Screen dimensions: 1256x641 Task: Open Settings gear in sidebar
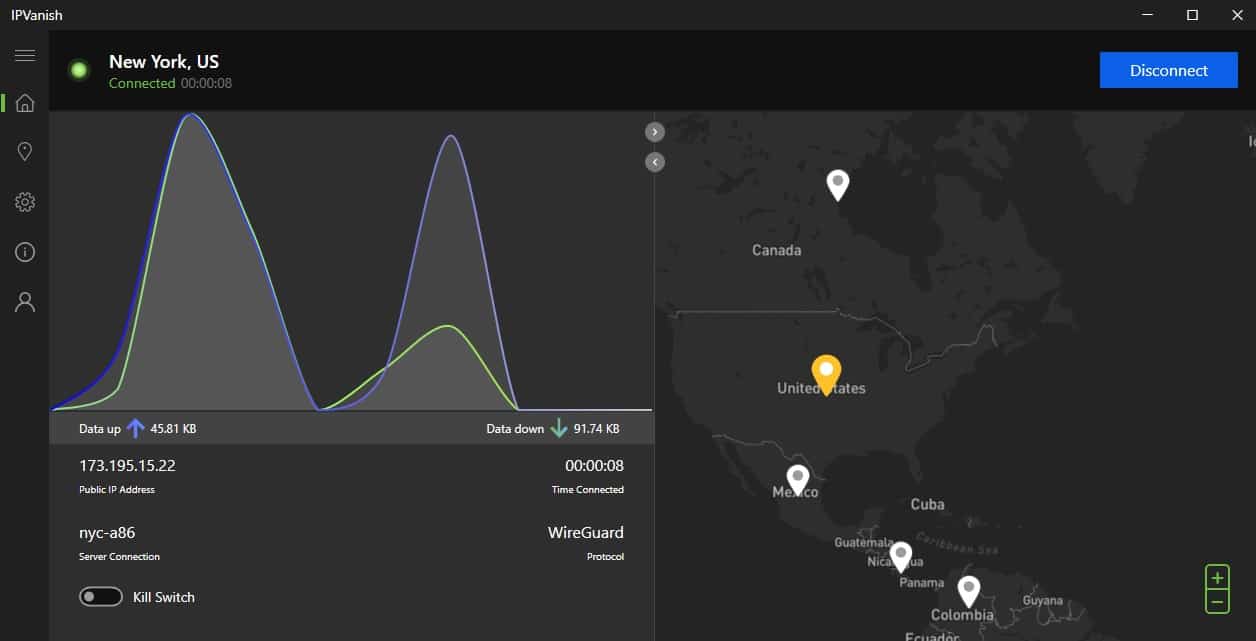coord(25,202)
